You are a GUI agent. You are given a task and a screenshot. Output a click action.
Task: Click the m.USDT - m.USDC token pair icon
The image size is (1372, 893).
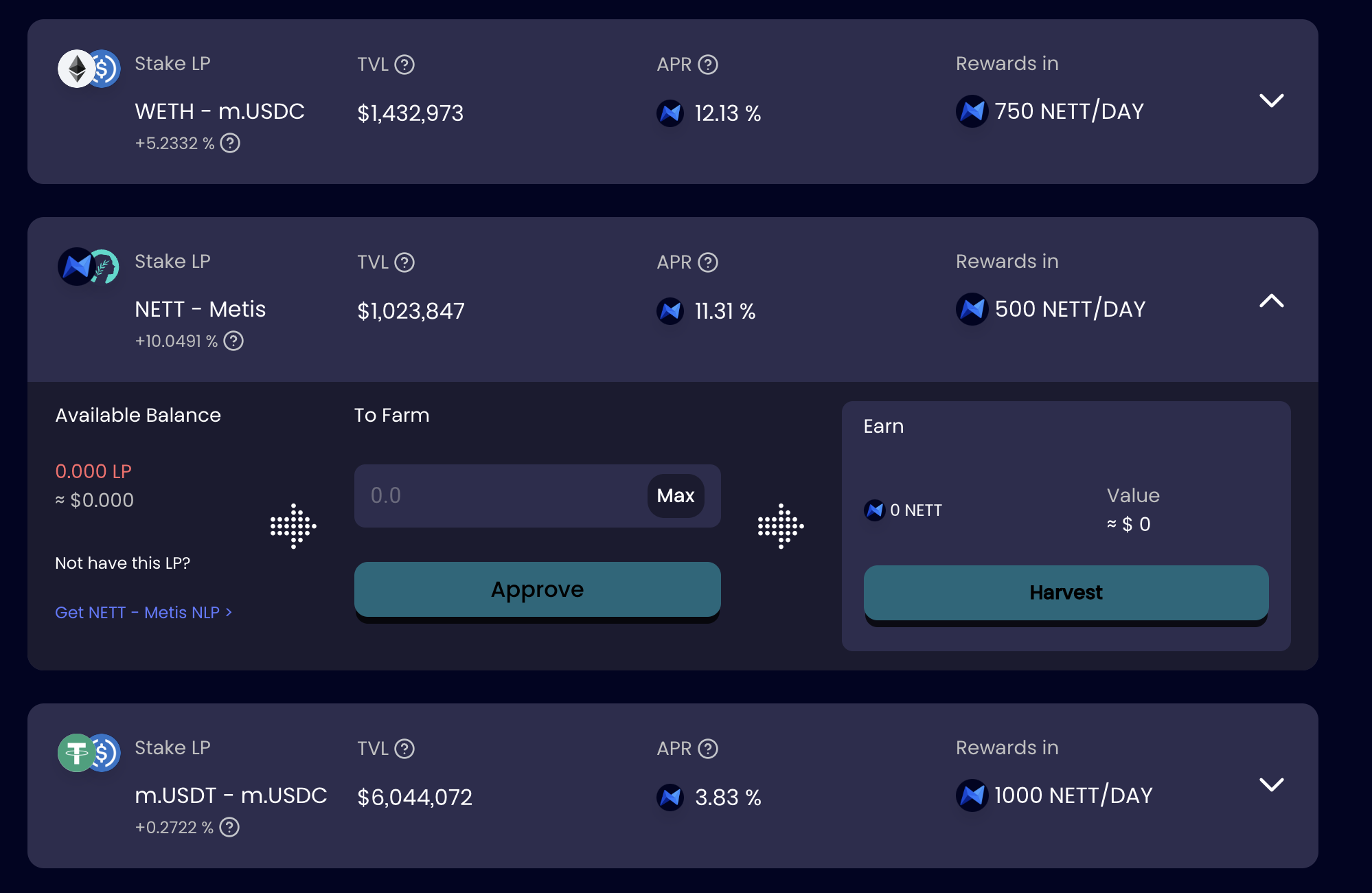89,753
